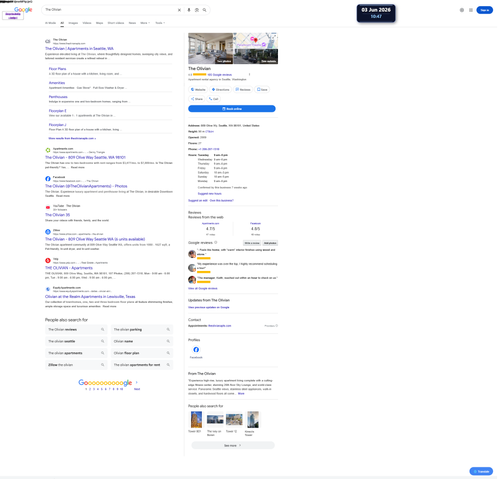
Task: Open the See outside street view thumbnail
Action: (x=256, y=56)
